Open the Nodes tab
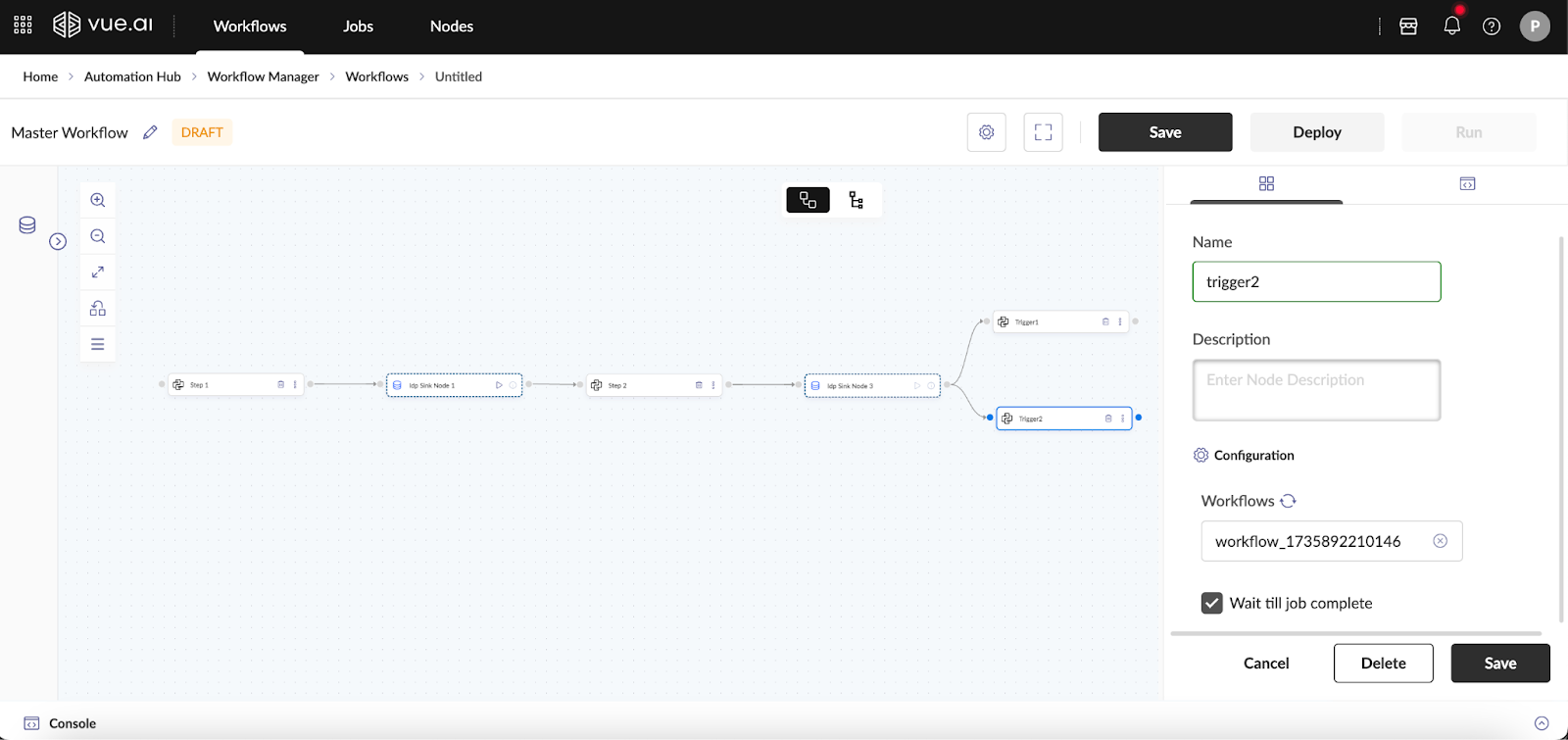This screenshot has width=1568, height=740. click(451, 26)
